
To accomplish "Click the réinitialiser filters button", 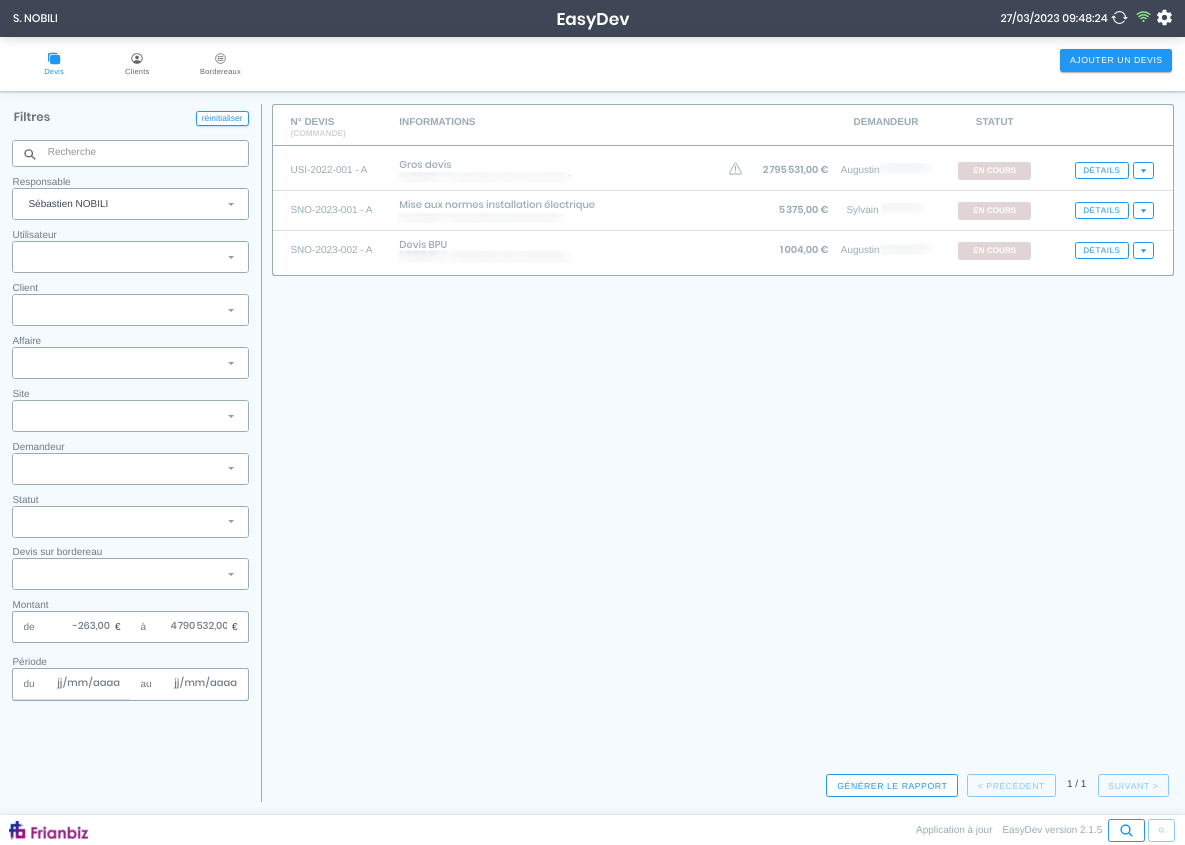I will [x=222, y=119].
